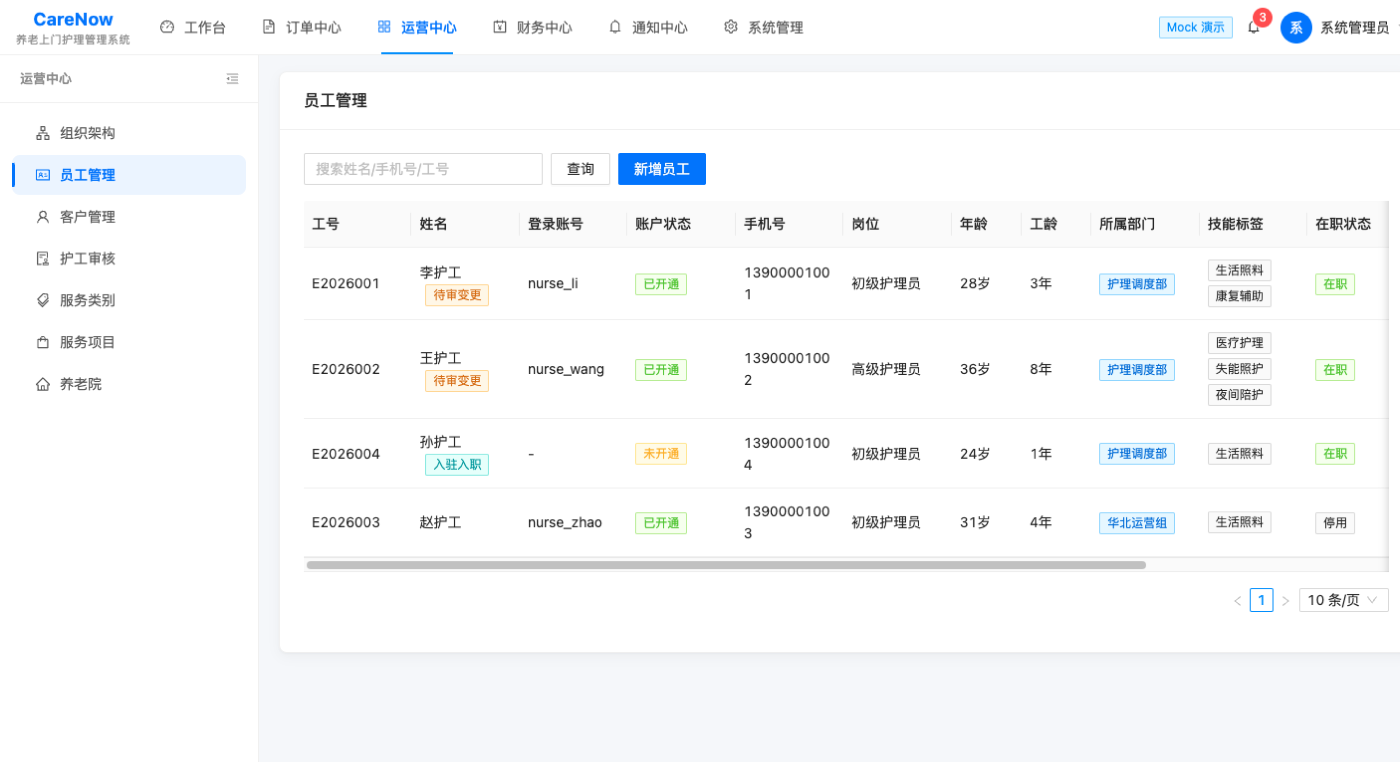Click the notification bell icon
Screen dimensions: 1400x762
tap(1253, 27)
